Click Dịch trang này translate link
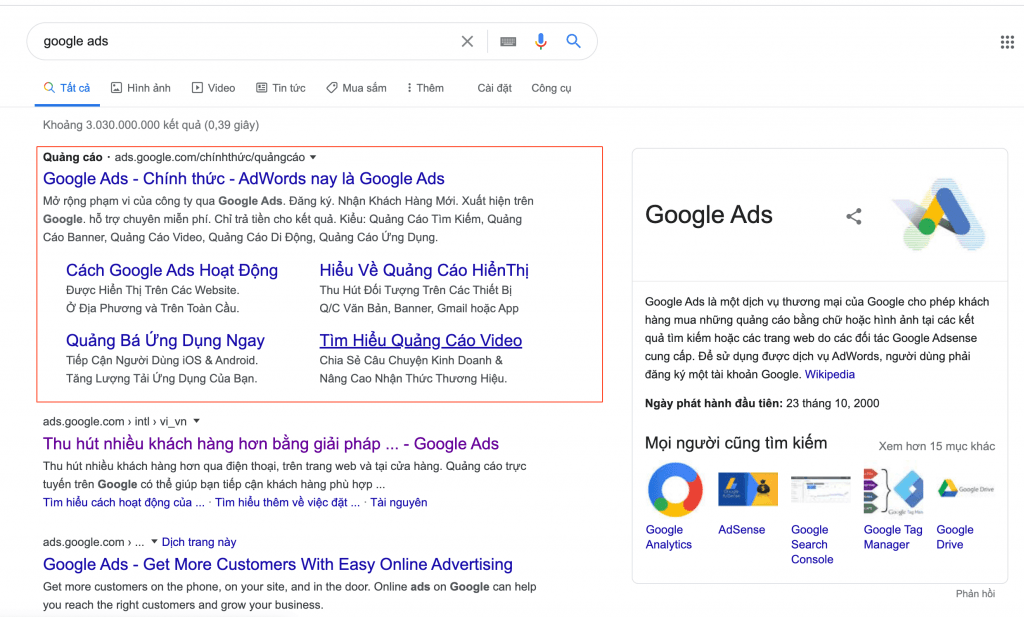 pos(199,542)
